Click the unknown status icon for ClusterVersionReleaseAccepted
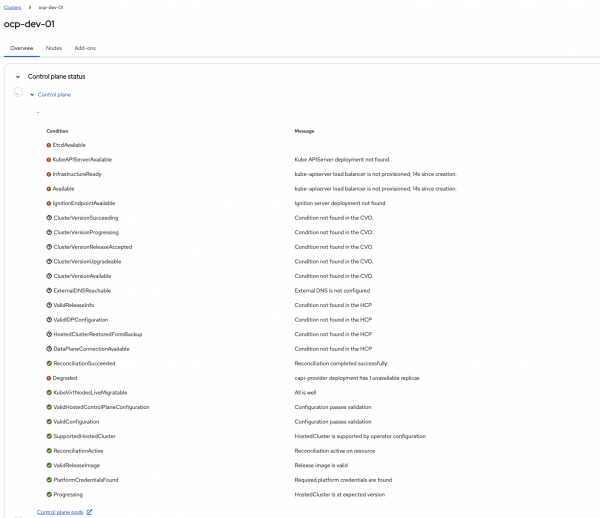 pyautogui.click(x=49, y=247)
